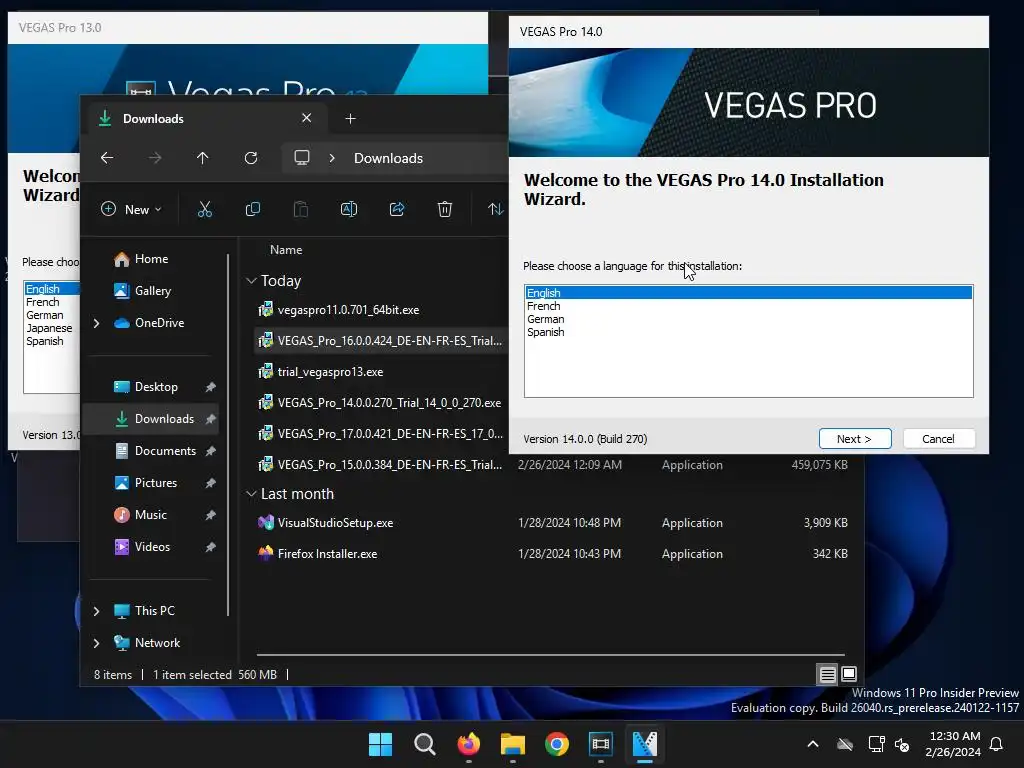Expand Network in navigation pane

pyautogui.click(x=97, y=643)
